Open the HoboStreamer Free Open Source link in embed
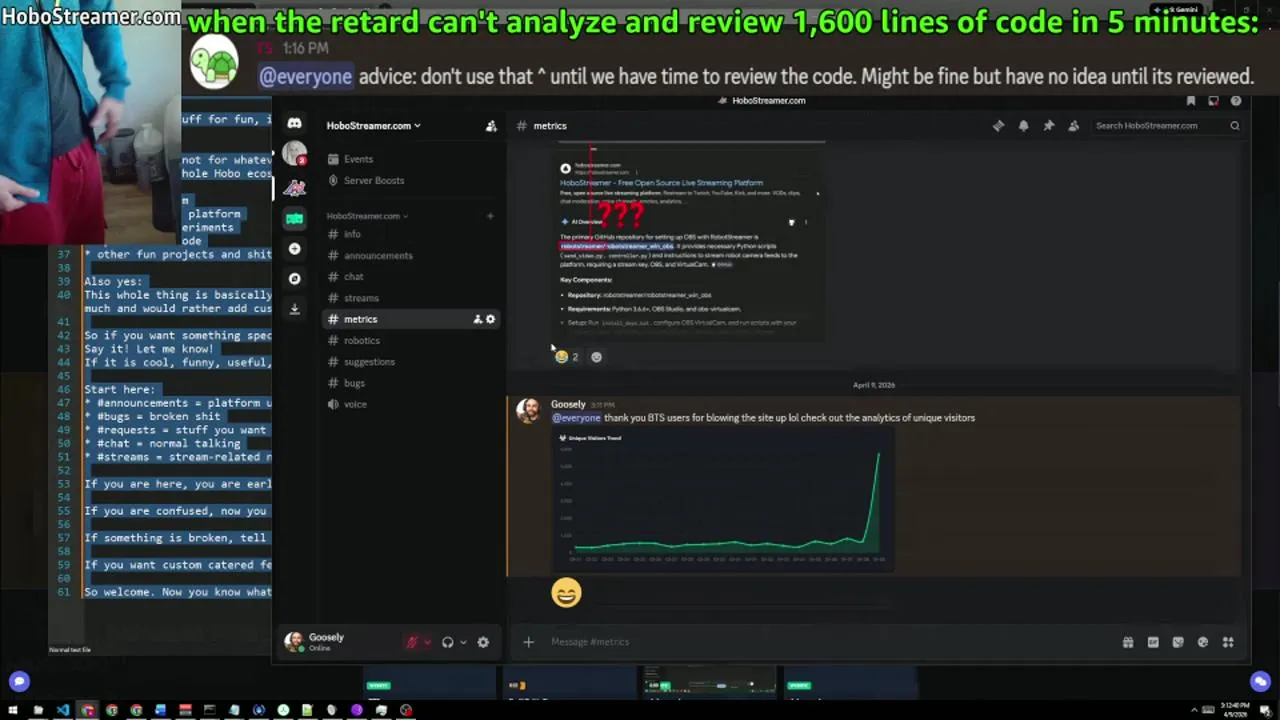The width and height of the screenshot is (1280, 720). click(661, 183)
